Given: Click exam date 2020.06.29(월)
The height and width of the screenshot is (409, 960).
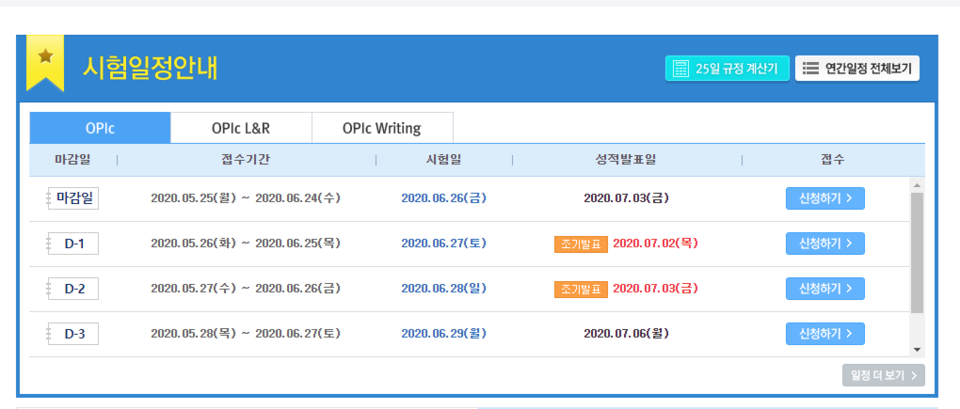Looking at the screenshot, I should 444,334.
